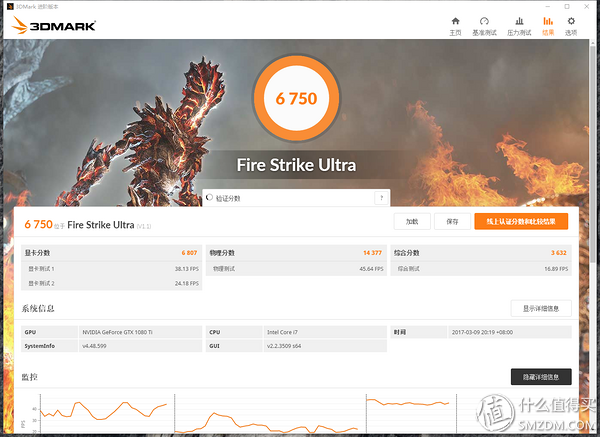Open the Benchmarks (基准测试) gauge icon
Image resolution: width=600 pixels, height=437 pixels.
pos(484,21)
